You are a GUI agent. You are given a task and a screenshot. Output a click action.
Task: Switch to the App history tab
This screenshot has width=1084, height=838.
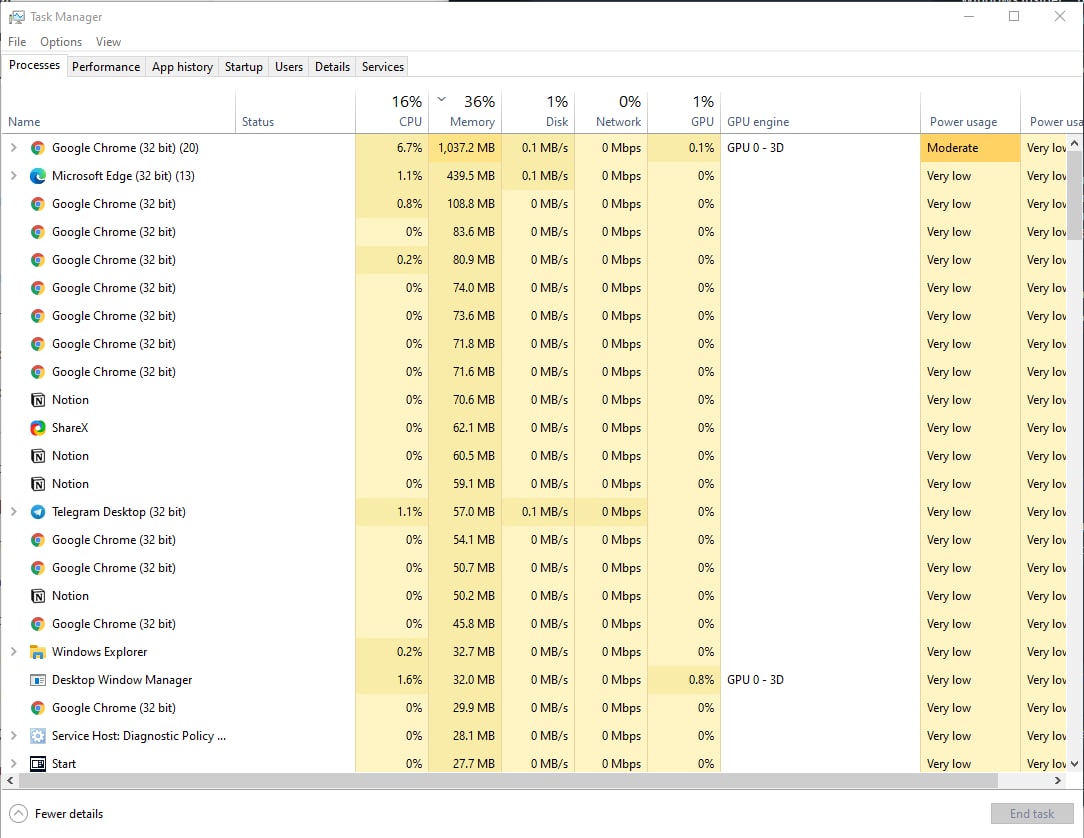pyautogui.click(x=182, y=67)
